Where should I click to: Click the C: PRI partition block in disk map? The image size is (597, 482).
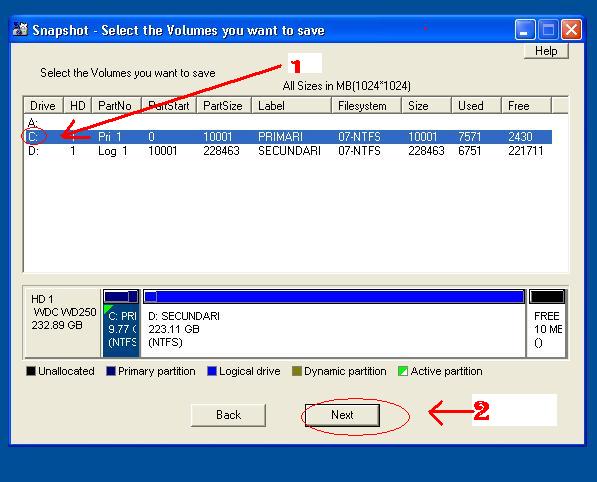(x=121, y=323)
